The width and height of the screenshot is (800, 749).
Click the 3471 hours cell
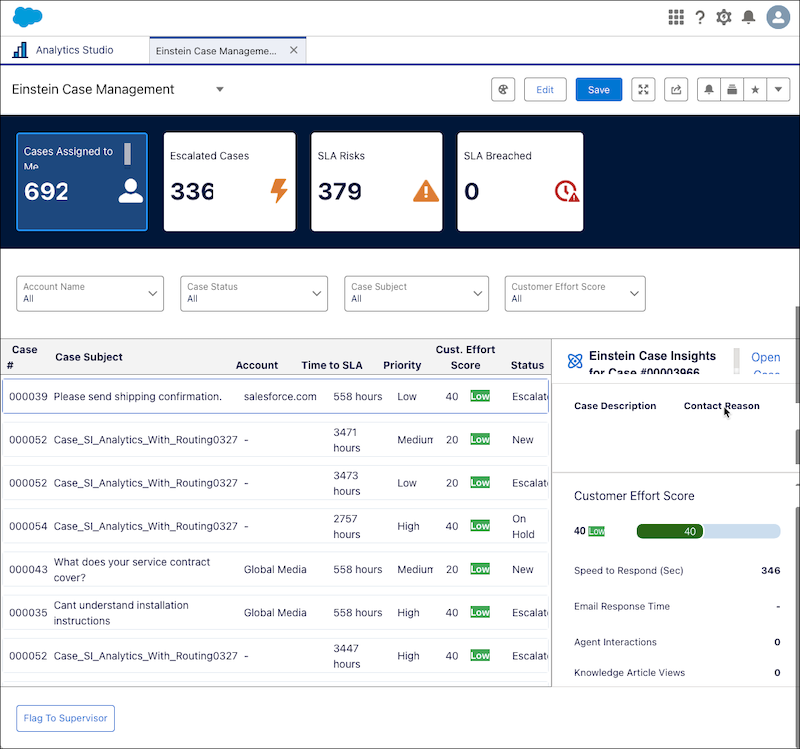coord(347,440)
